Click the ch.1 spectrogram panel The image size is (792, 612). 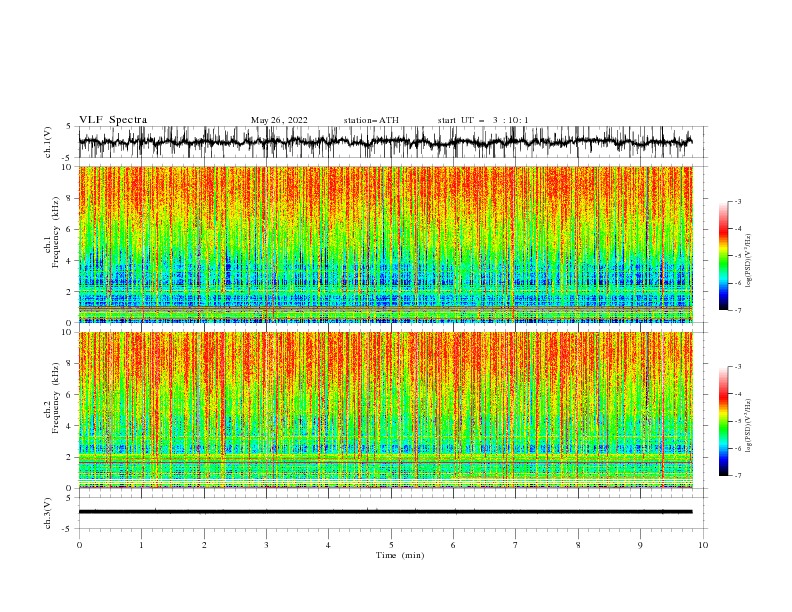(385, 244)
